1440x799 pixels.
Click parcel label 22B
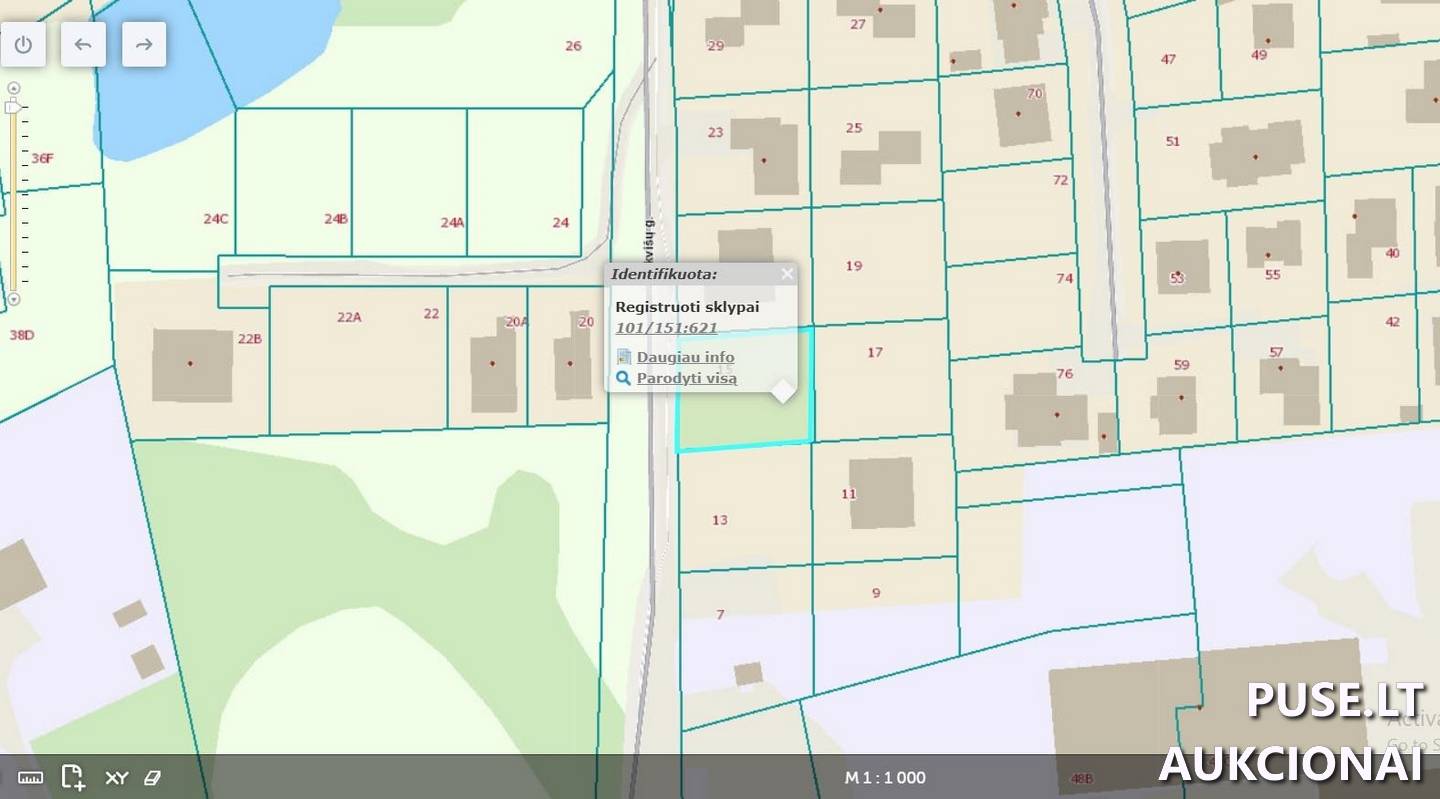click(249, 339)
